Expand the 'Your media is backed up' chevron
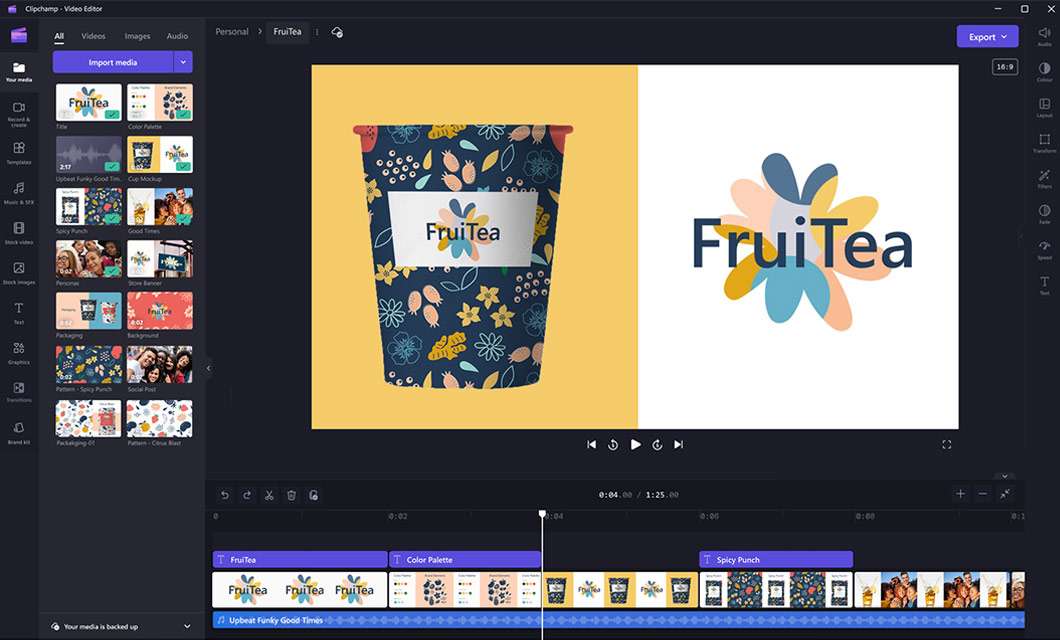The height and width of the screenshot is (640, 1060). 188,627
